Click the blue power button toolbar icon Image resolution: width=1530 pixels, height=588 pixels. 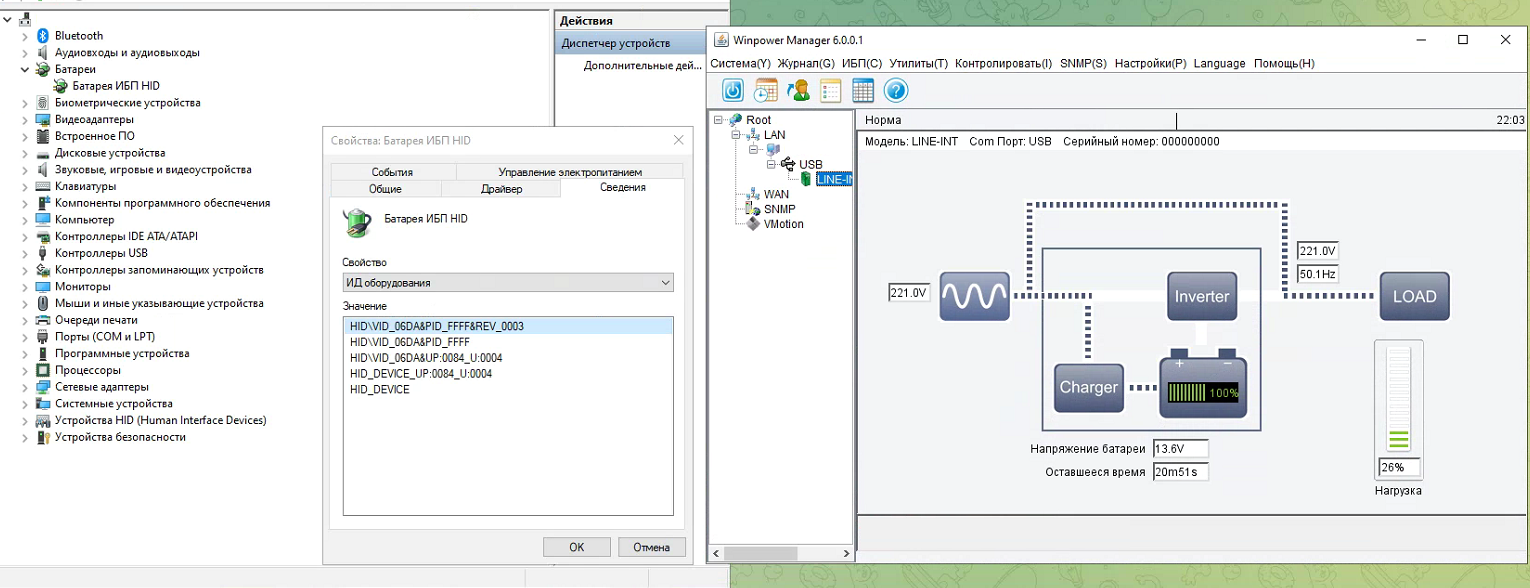[x=733, y=91]
